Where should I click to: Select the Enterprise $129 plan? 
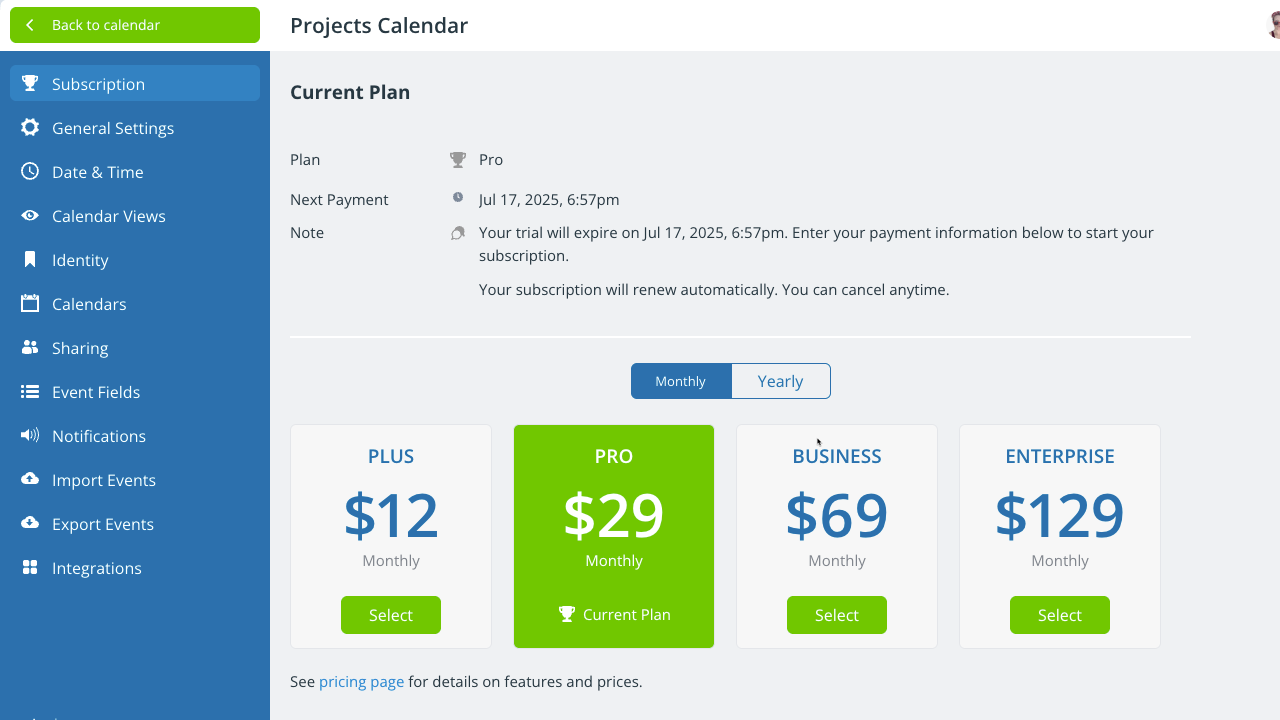(1059, 615)
